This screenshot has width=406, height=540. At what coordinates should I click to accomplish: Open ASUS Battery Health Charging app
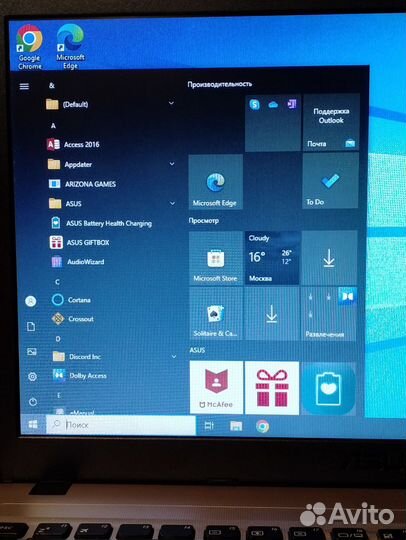tap(101, 223)
